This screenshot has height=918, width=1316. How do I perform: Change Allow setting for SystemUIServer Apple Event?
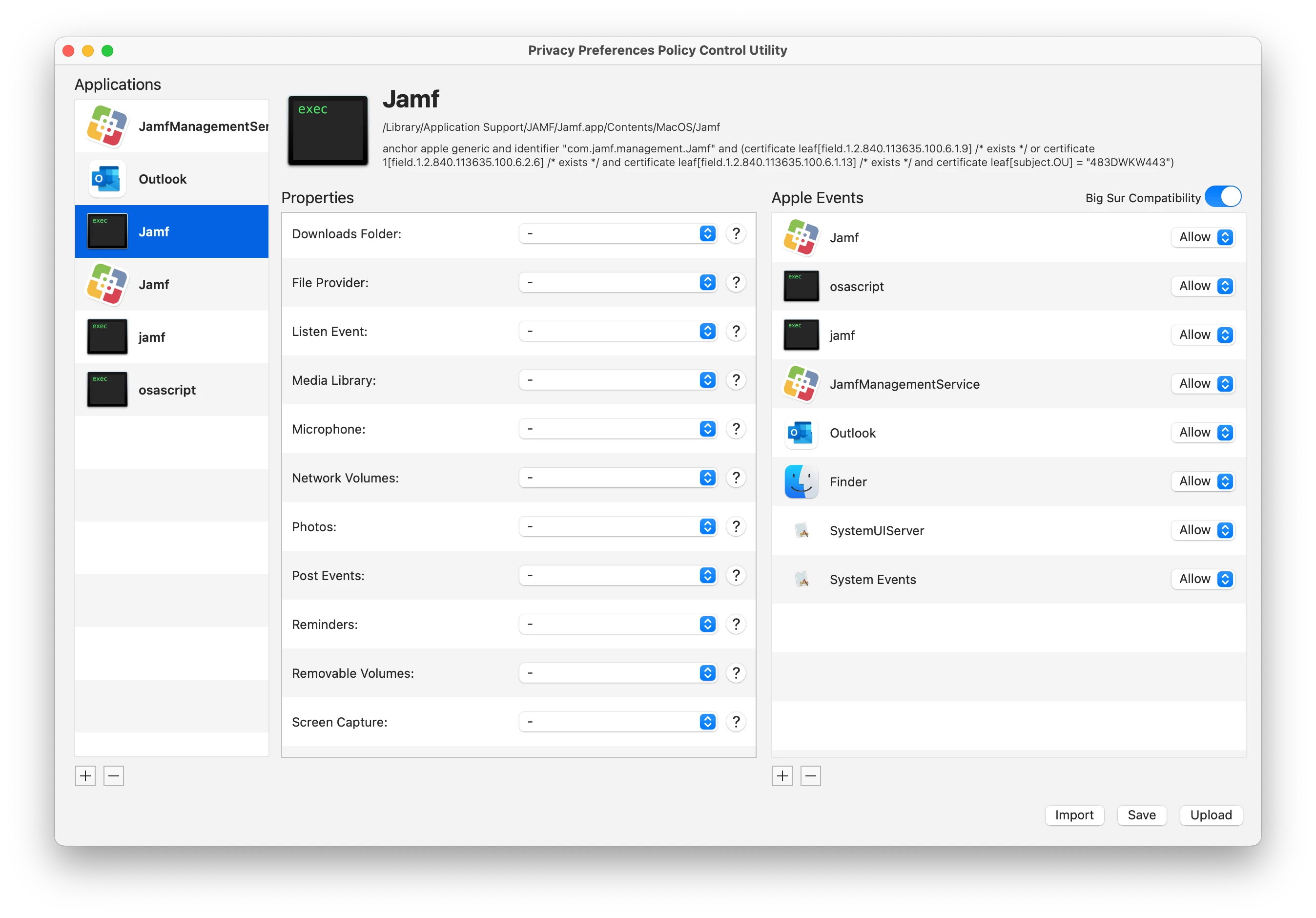pyautogui.click(x=1203, y=530)
